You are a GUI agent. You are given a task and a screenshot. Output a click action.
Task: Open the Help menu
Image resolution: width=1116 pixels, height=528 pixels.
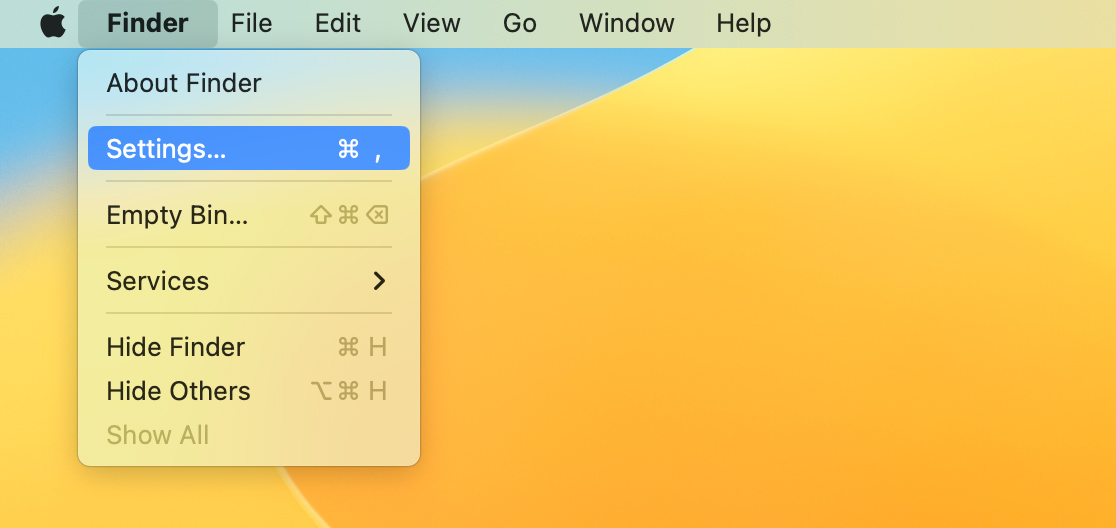pos(743,23)
